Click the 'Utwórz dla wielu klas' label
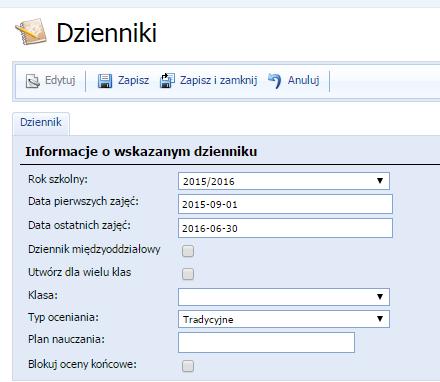Viewport: 440px width, 382px height. click(79, 272)
